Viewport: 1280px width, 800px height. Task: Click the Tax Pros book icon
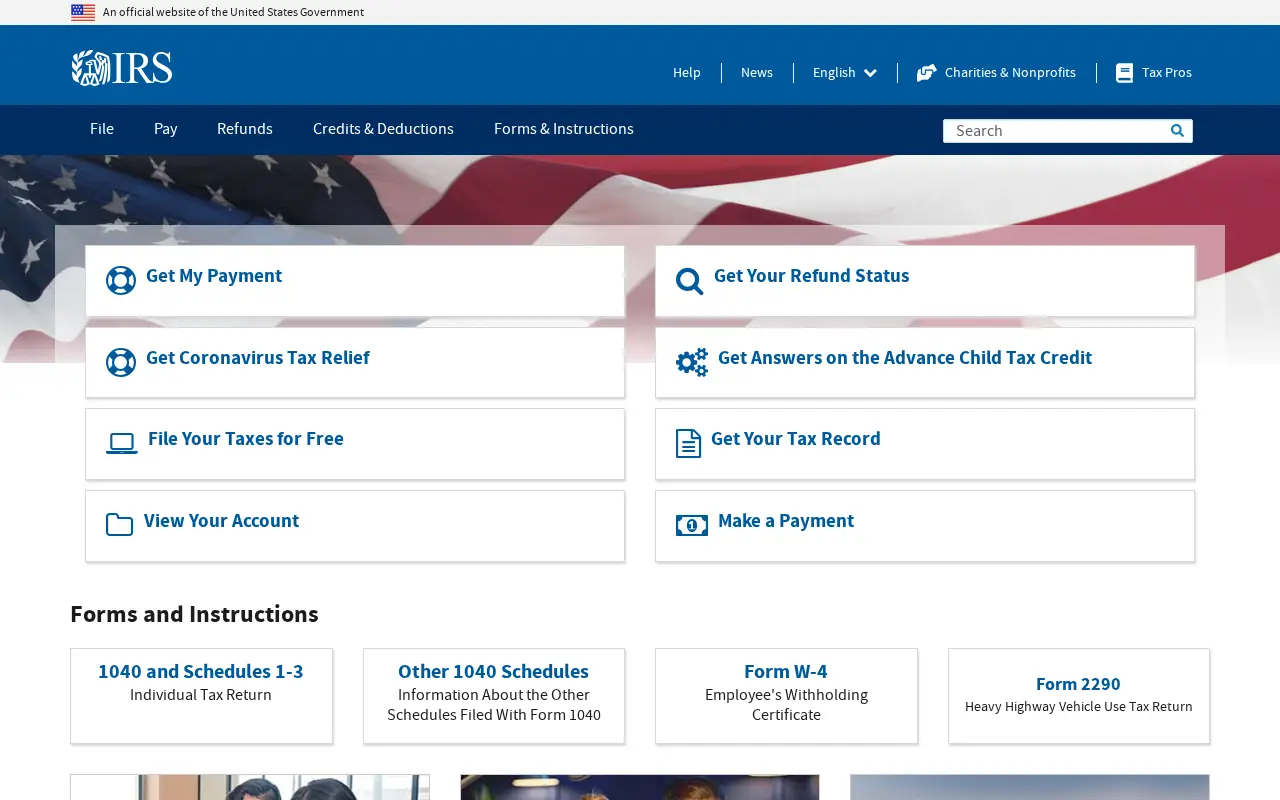coord(1125,73)
